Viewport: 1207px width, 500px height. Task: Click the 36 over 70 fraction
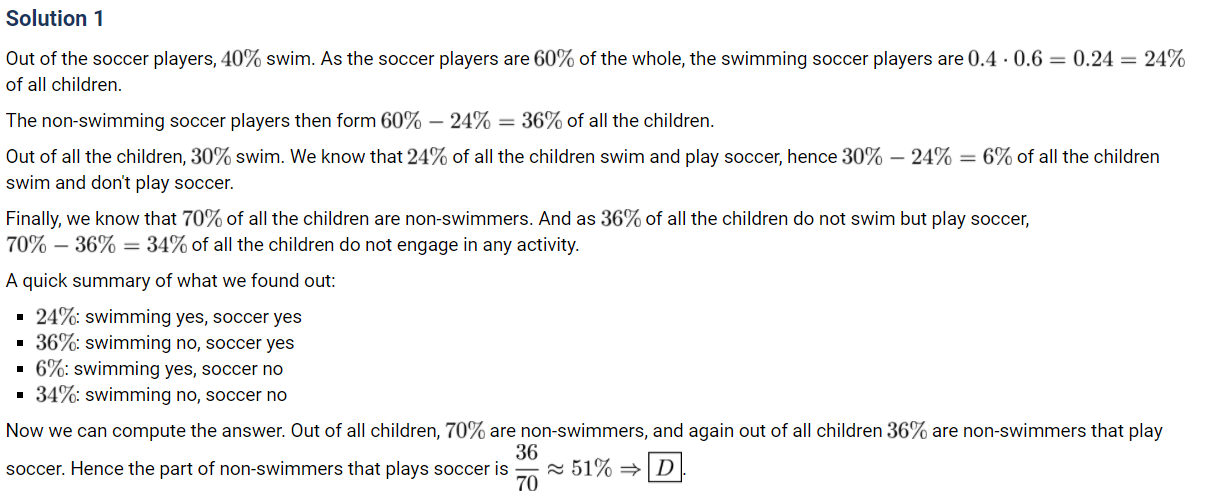click(x=528, y=469)
